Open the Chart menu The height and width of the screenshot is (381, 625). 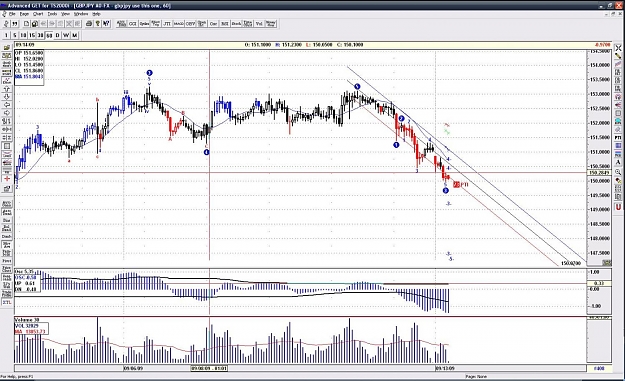tap(38, 14)
